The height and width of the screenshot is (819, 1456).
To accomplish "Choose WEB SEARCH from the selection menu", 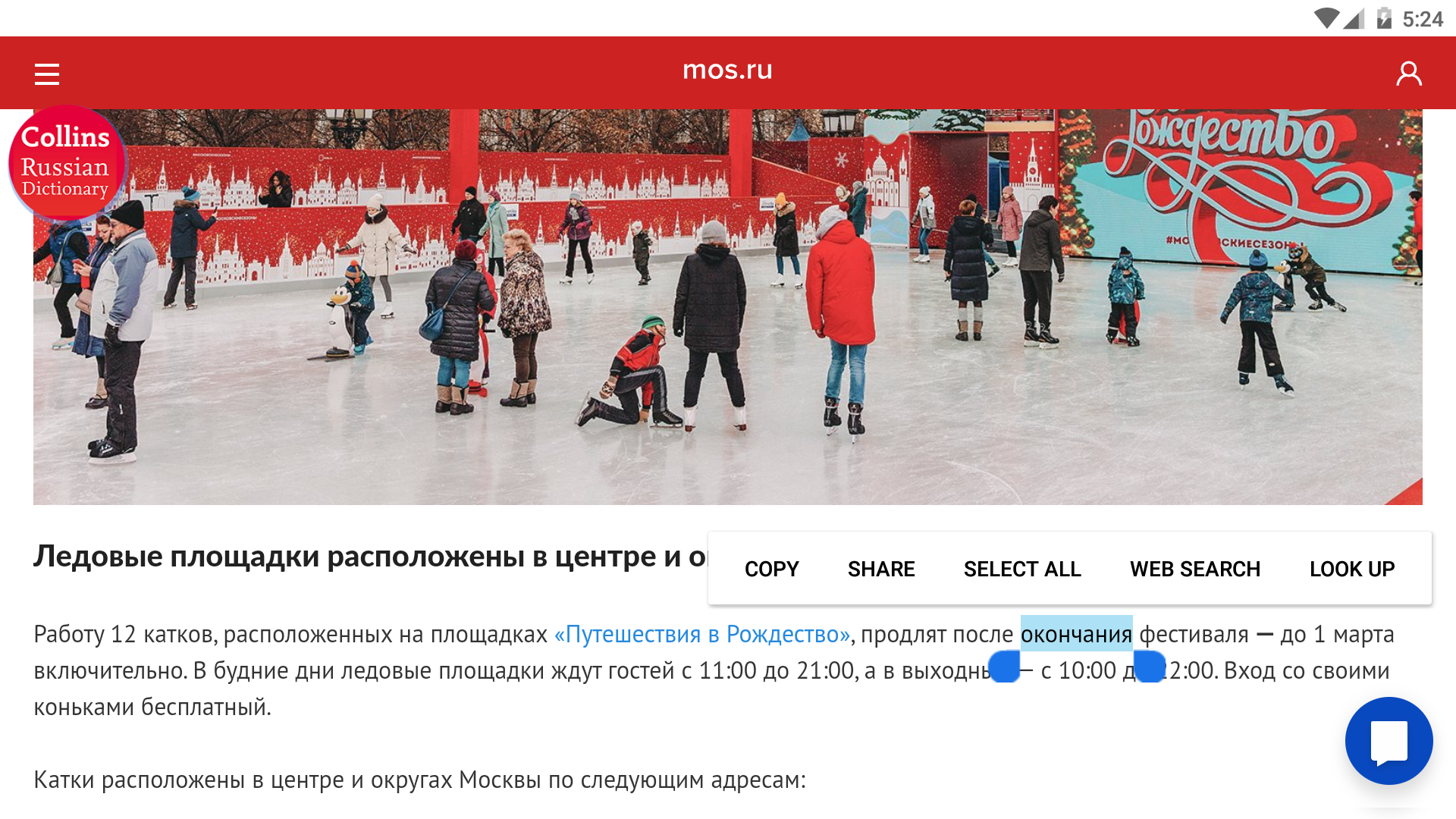I will [1195, 569].
